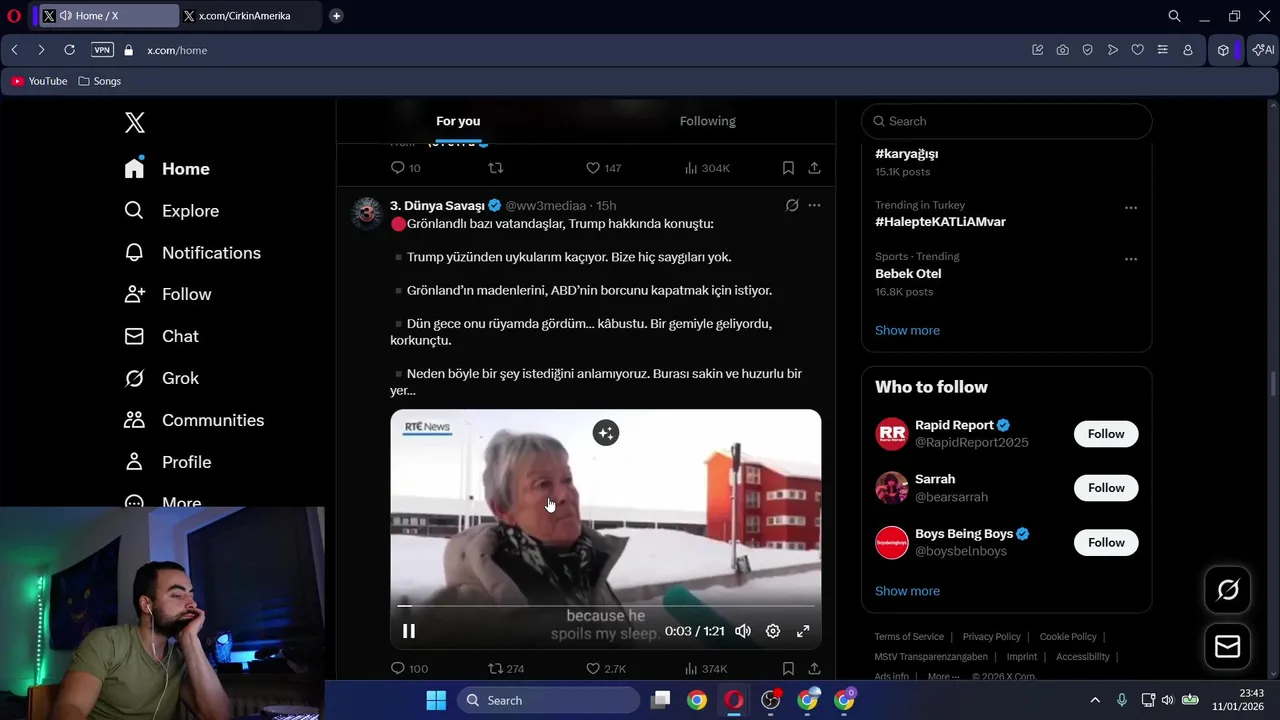Image resolution: width=1280 pixels, height=720 pixels.
Task: Click the taskbar Search box
Action: click(549, 700)
